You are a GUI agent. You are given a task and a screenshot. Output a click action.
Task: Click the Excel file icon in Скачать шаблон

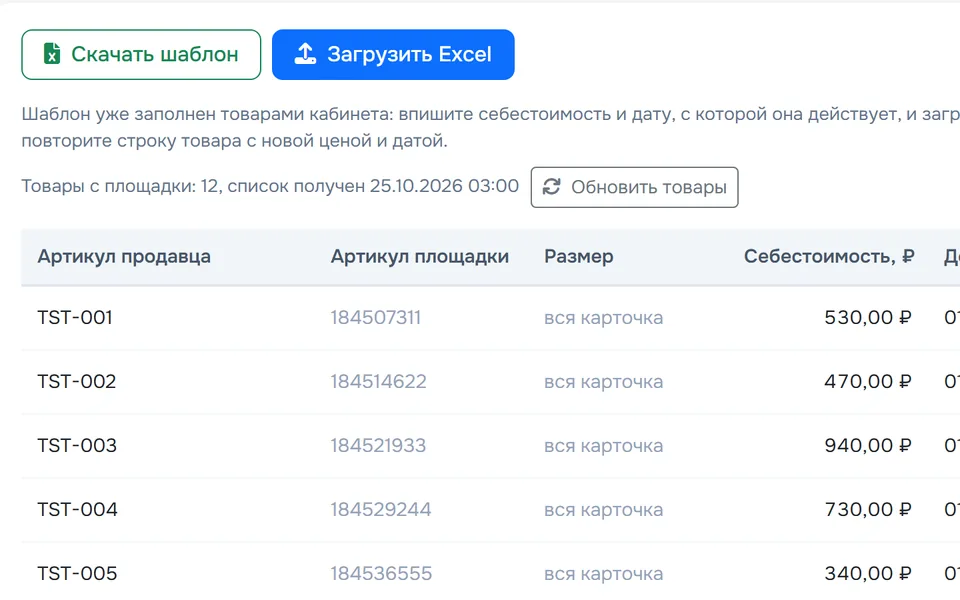pyautogui.click(x=52, y=54)
